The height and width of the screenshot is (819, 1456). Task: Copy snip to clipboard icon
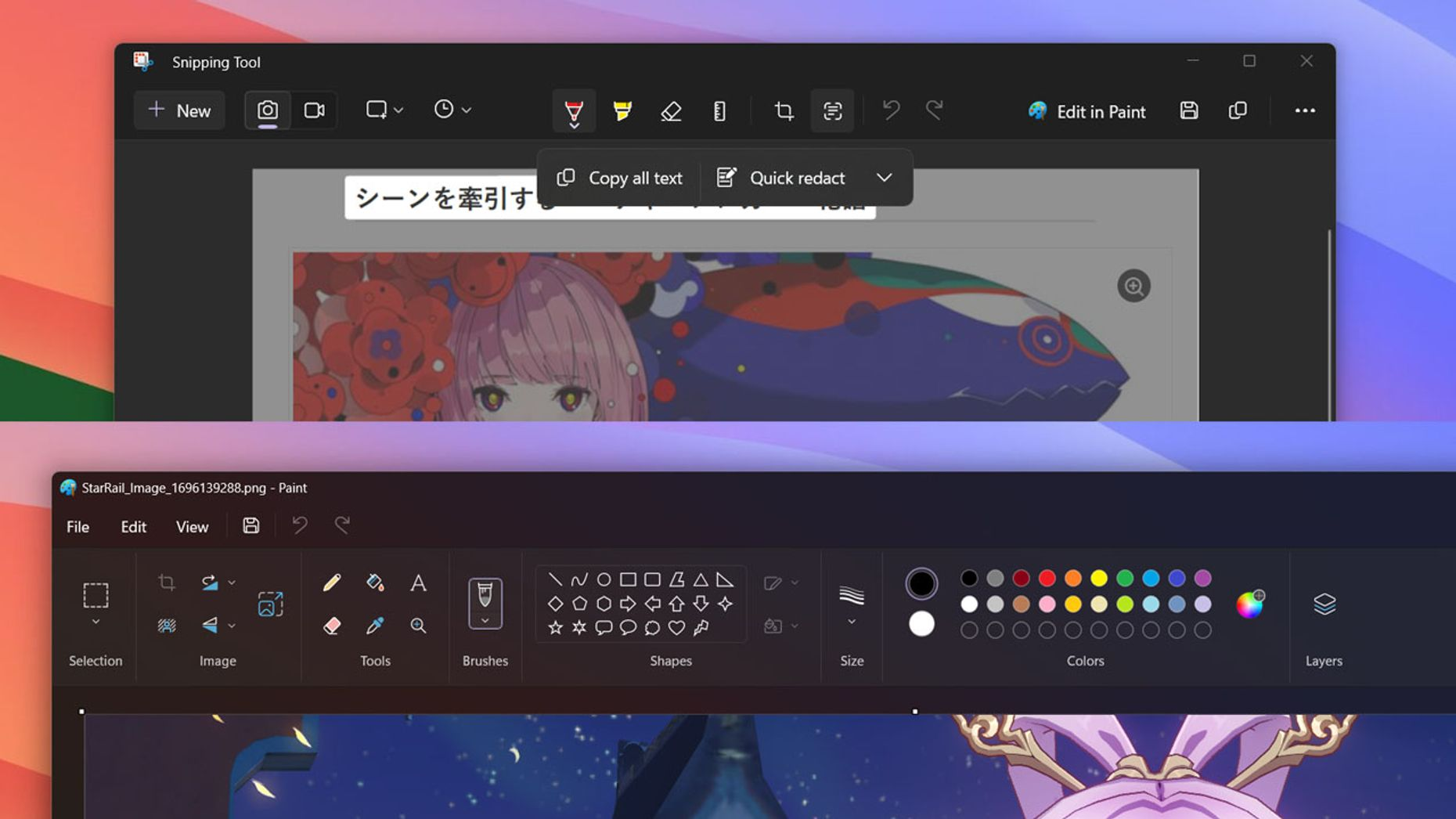click(x=1238, y=110)
